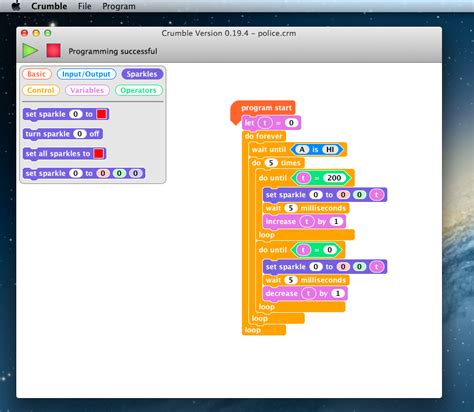Edit the 5 in do times block
Screen dimensions: 474x412
[x=271, y=163]
